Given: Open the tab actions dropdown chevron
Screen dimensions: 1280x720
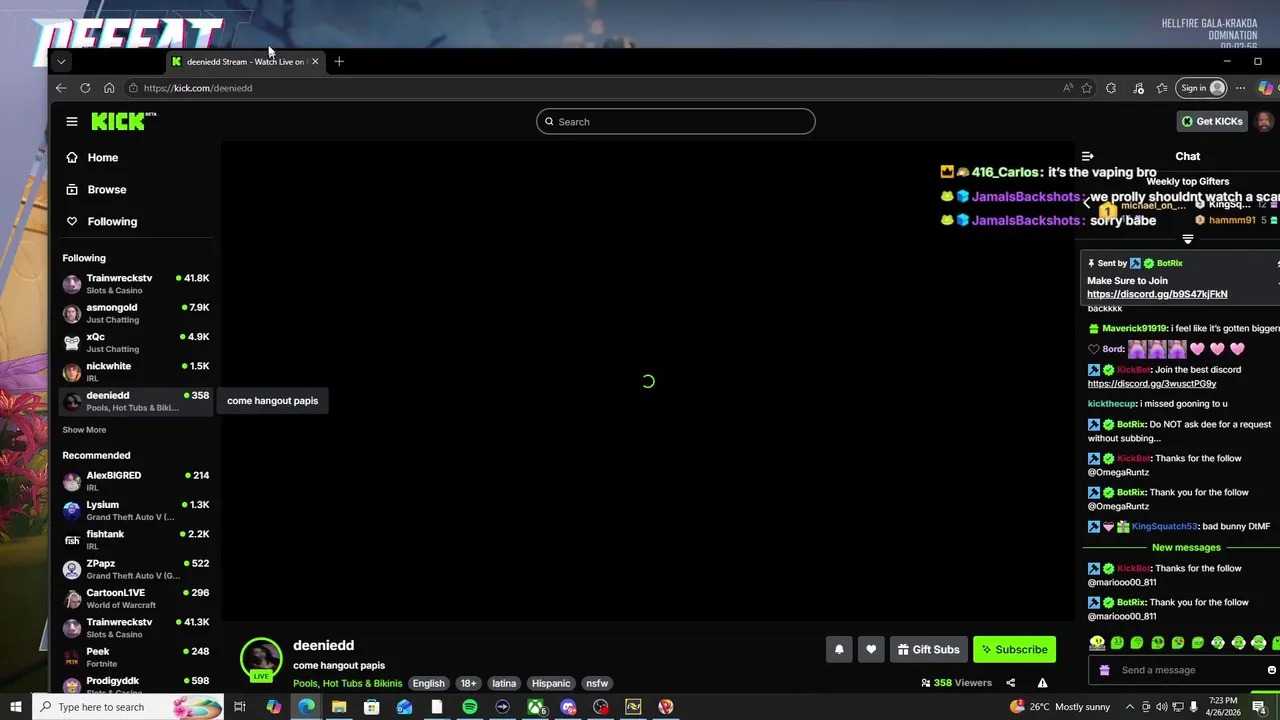Looking at the screenshot, I should [x=61, y=61].
